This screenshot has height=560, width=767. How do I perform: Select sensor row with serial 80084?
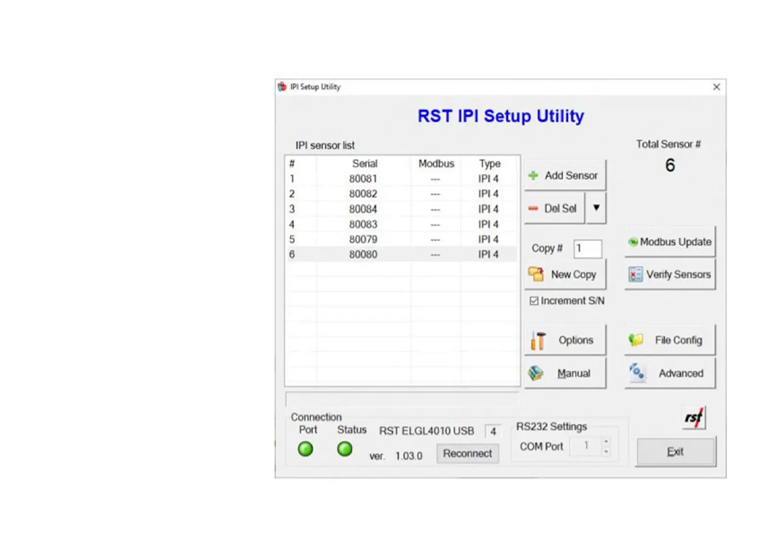[x=402, y=209]
